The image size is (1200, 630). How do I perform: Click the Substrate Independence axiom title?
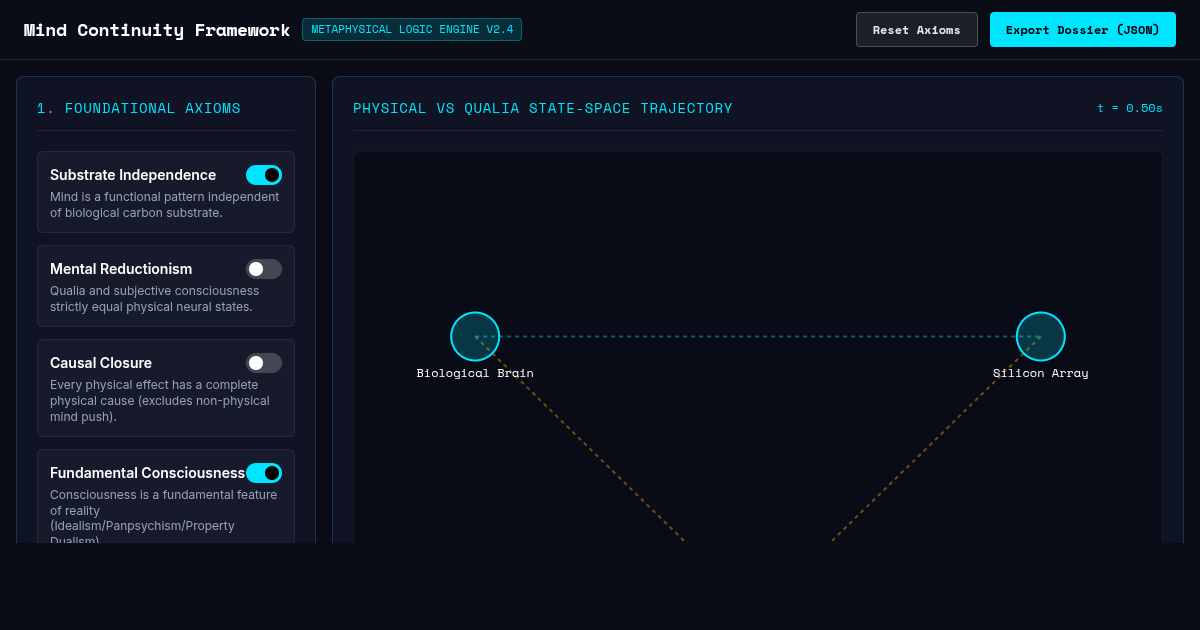click(x=133, y=175)
